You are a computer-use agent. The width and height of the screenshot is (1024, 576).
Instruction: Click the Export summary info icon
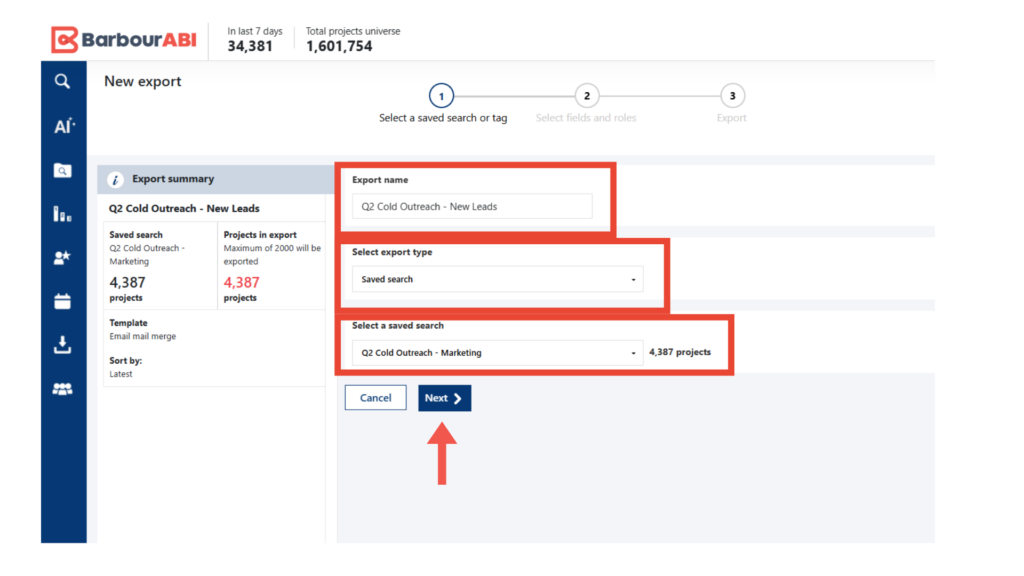pos(115,180)
